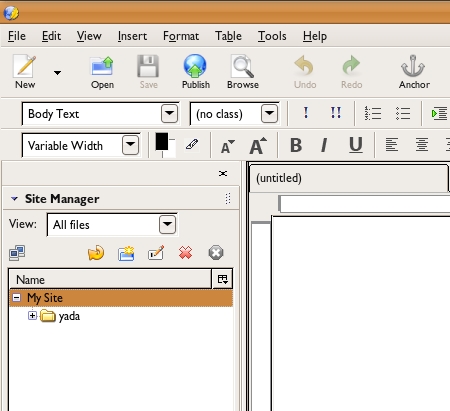
Task: Open the Insert menu
Action: [x=132, y=36]
